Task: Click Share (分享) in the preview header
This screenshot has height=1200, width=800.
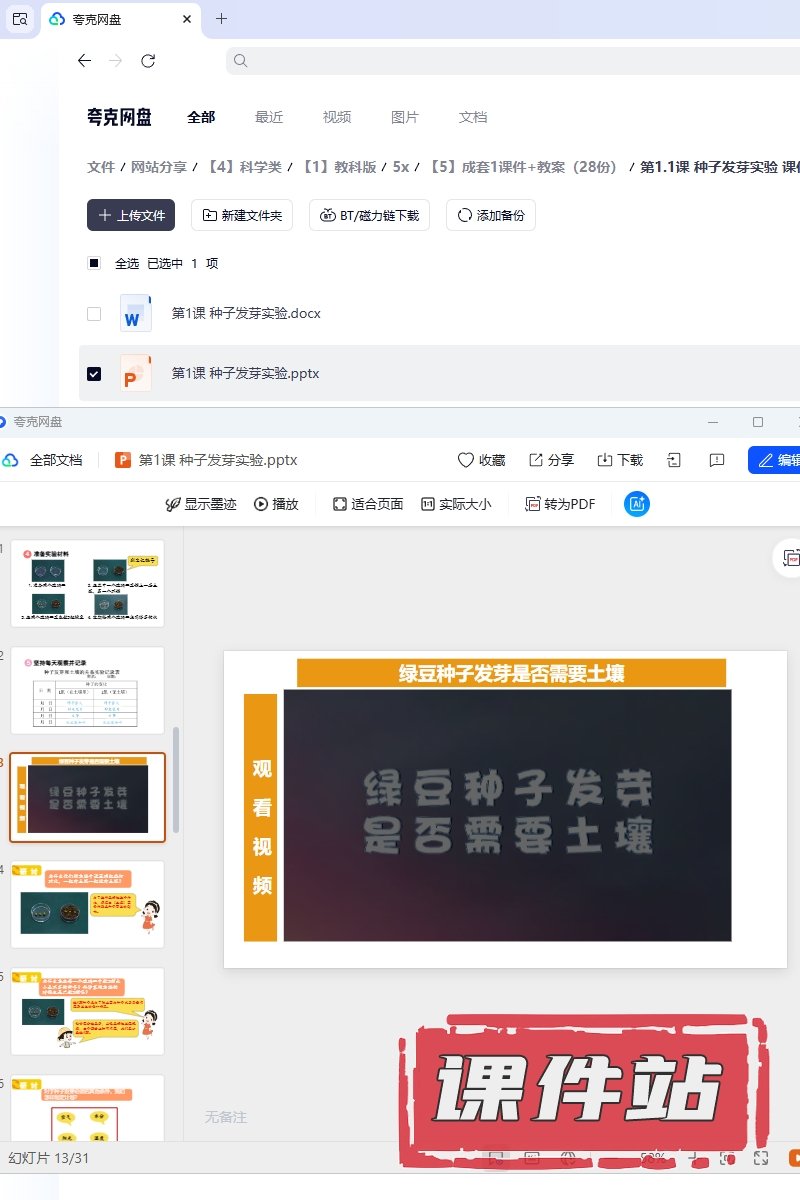Action: click(x=551, y=460)
